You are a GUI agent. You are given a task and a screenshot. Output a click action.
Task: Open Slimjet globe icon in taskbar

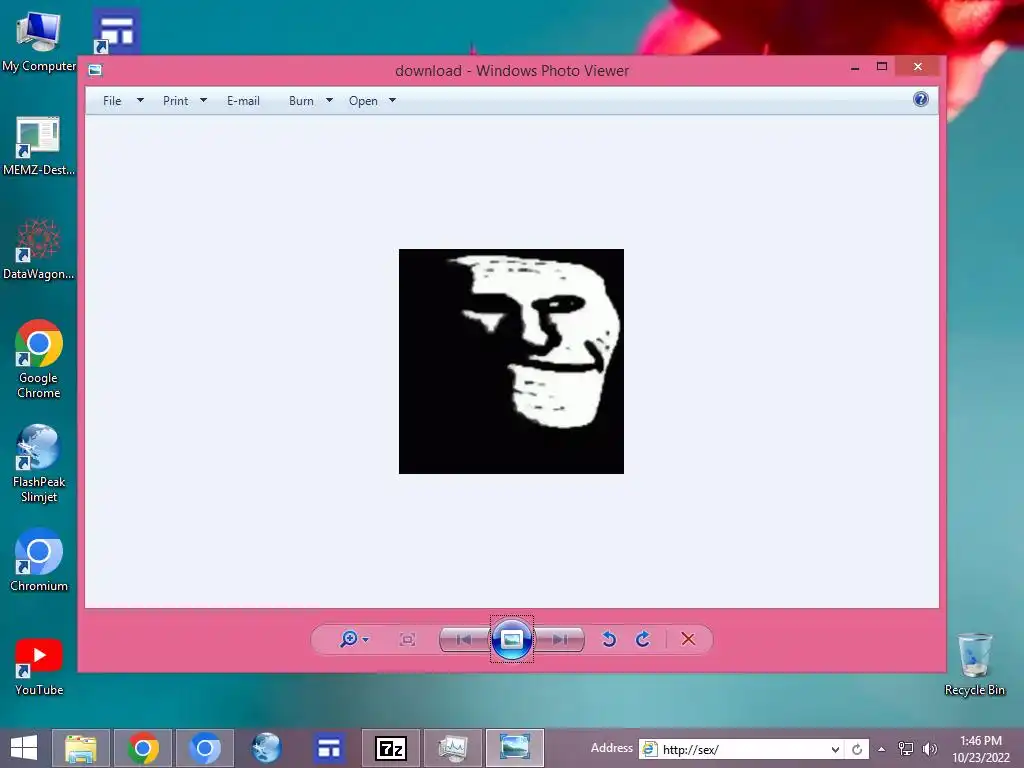tap(266, 748)
